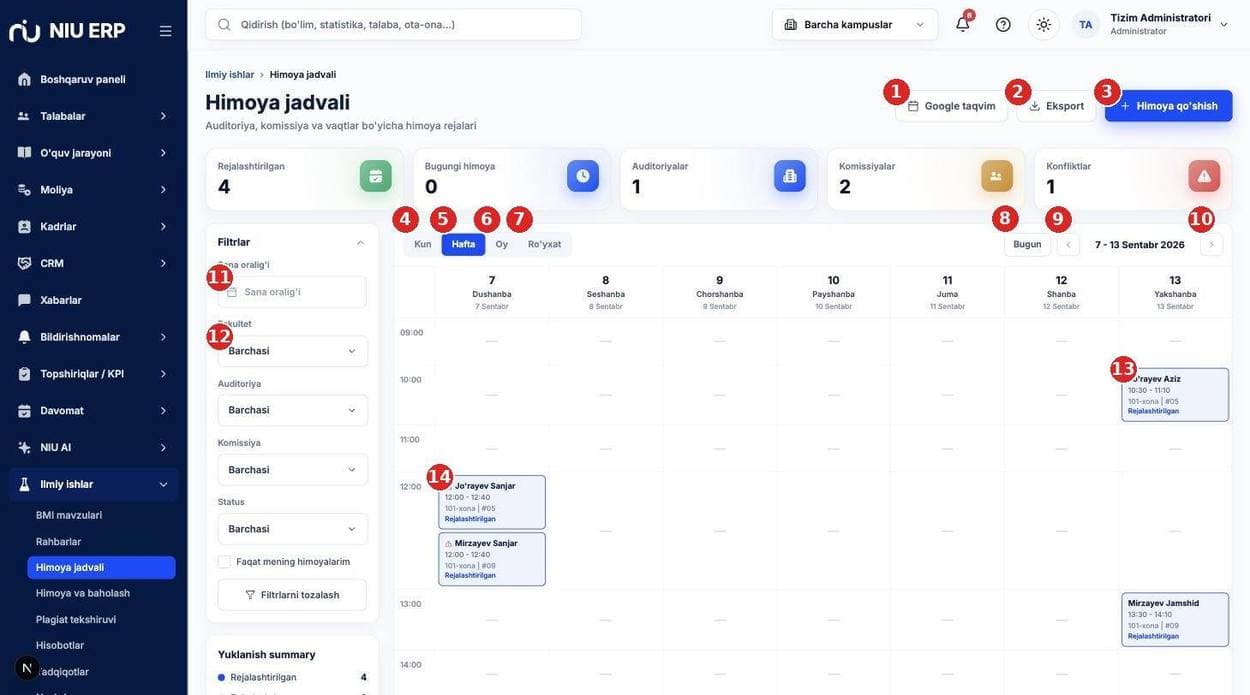Click the Boshqaruv paneli home icon
Viewport: 1250px width, 695px height.
tap(24, 79)
